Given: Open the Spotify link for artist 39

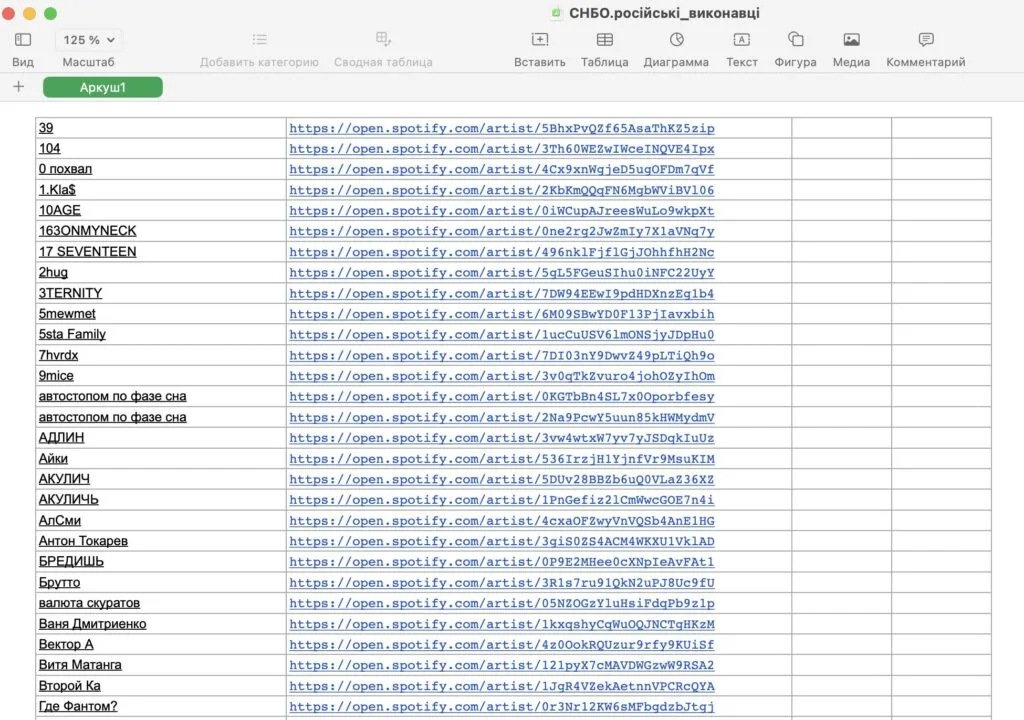Looking at the screenshot, I should (x=502, y=128).
